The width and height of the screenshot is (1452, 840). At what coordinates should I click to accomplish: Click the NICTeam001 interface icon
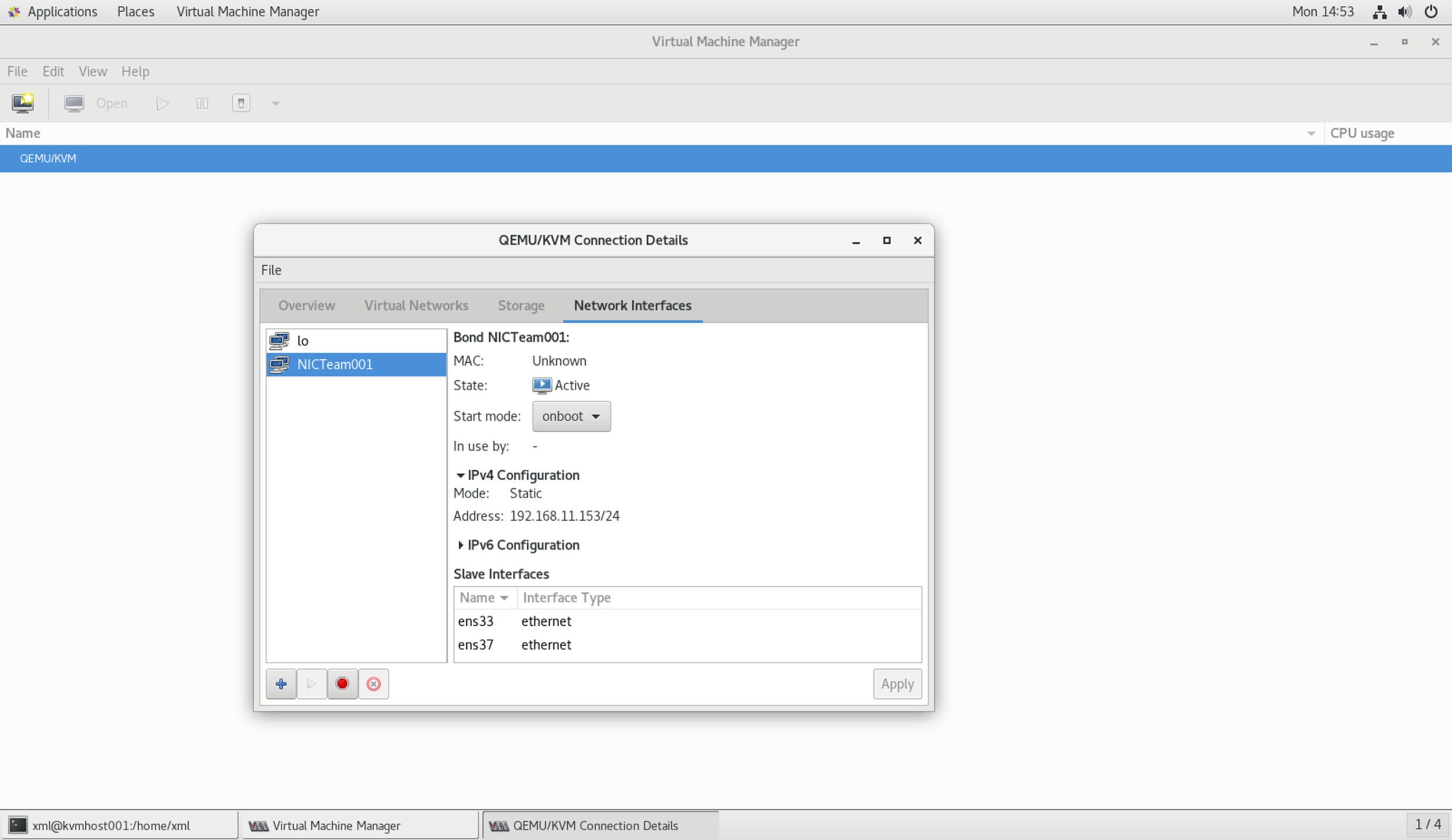[279, 365]
